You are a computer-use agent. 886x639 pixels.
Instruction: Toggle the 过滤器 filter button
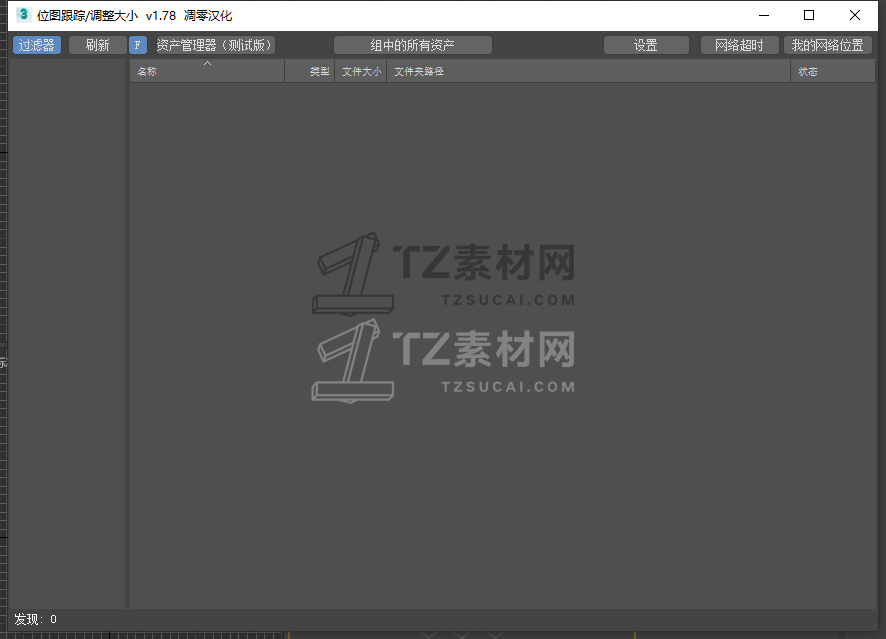37,45
